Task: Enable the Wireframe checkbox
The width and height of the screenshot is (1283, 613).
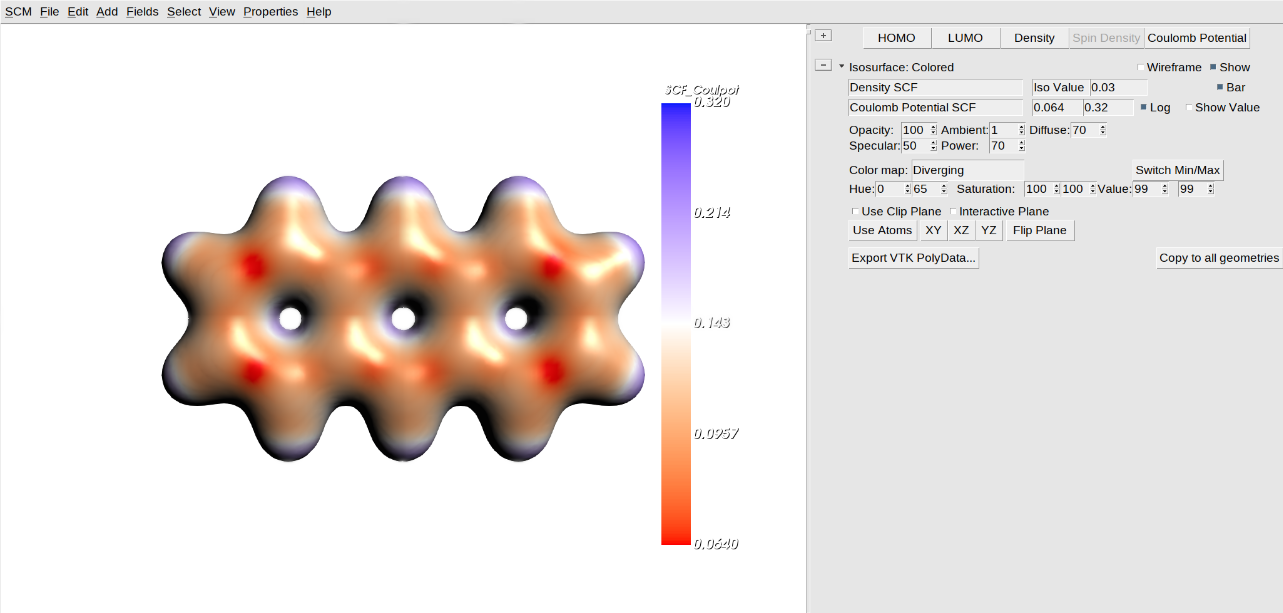Action: point(1141,67)
